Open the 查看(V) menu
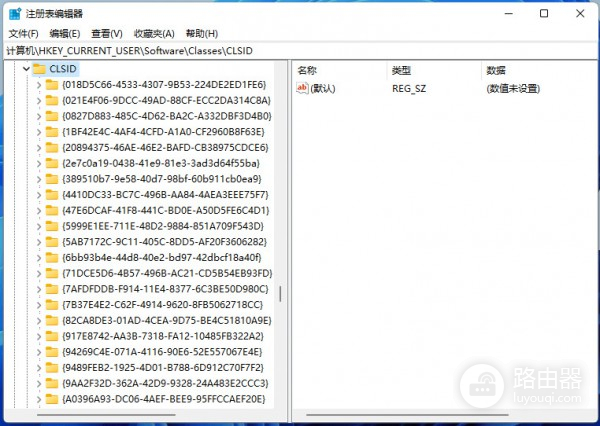The image size is (600, 426). pyautogui.click(x=107, y=33)
